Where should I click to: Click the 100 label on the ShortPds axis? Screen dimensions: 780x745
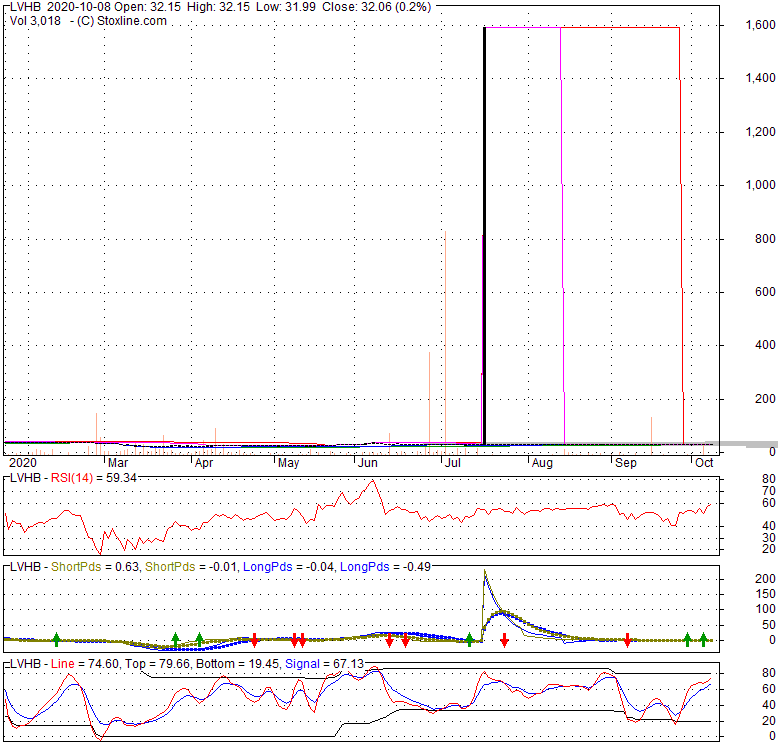click(x=766, y=609)
